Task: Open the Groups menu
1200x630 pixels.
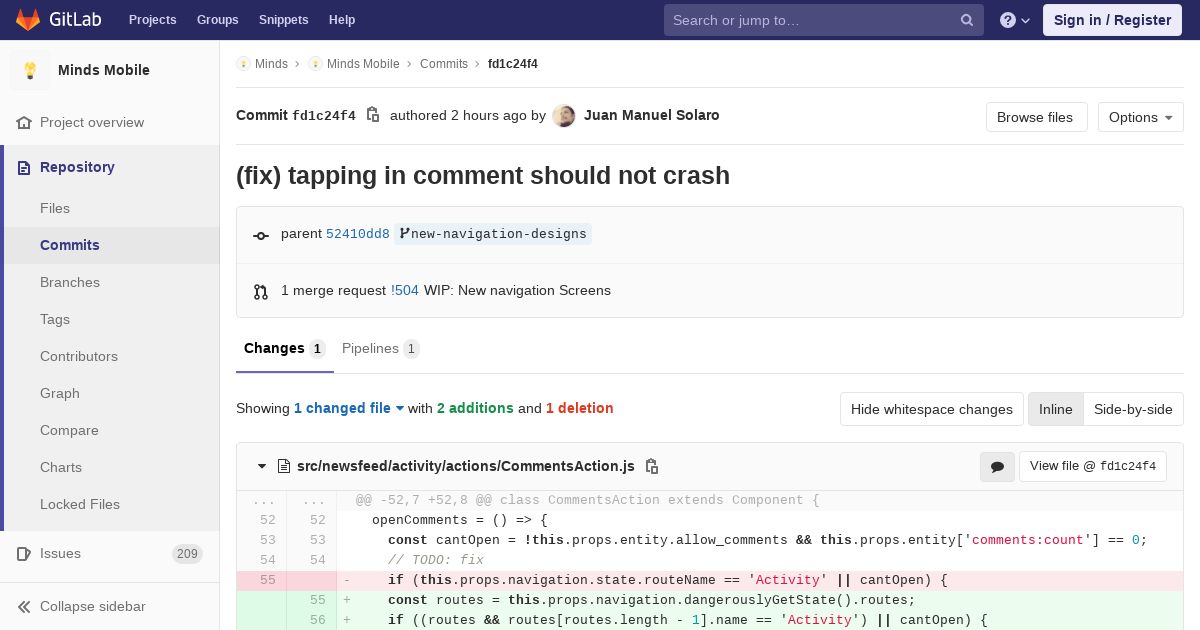Action: pyautogui.click(x=217, y=20)
